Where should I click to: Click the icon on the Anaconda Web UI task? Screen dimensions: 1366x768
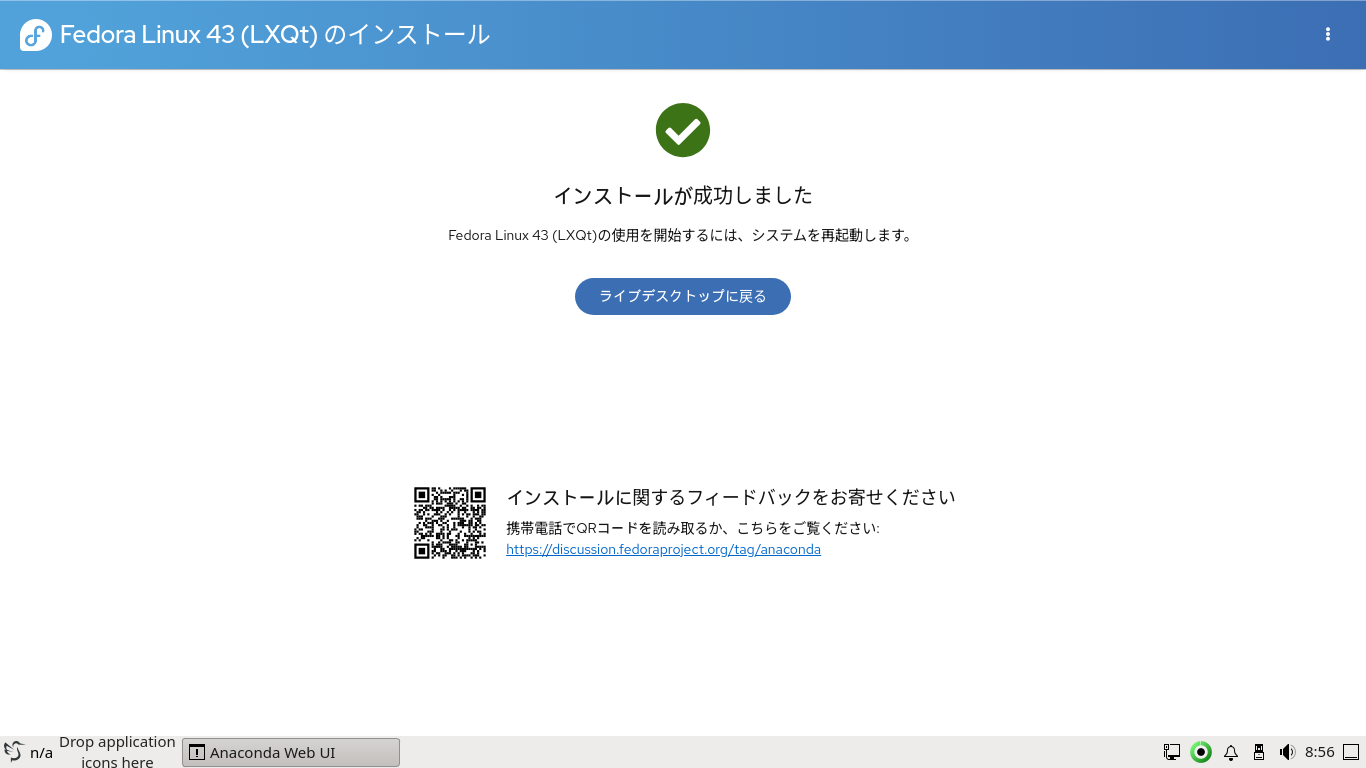click(197, 752)
